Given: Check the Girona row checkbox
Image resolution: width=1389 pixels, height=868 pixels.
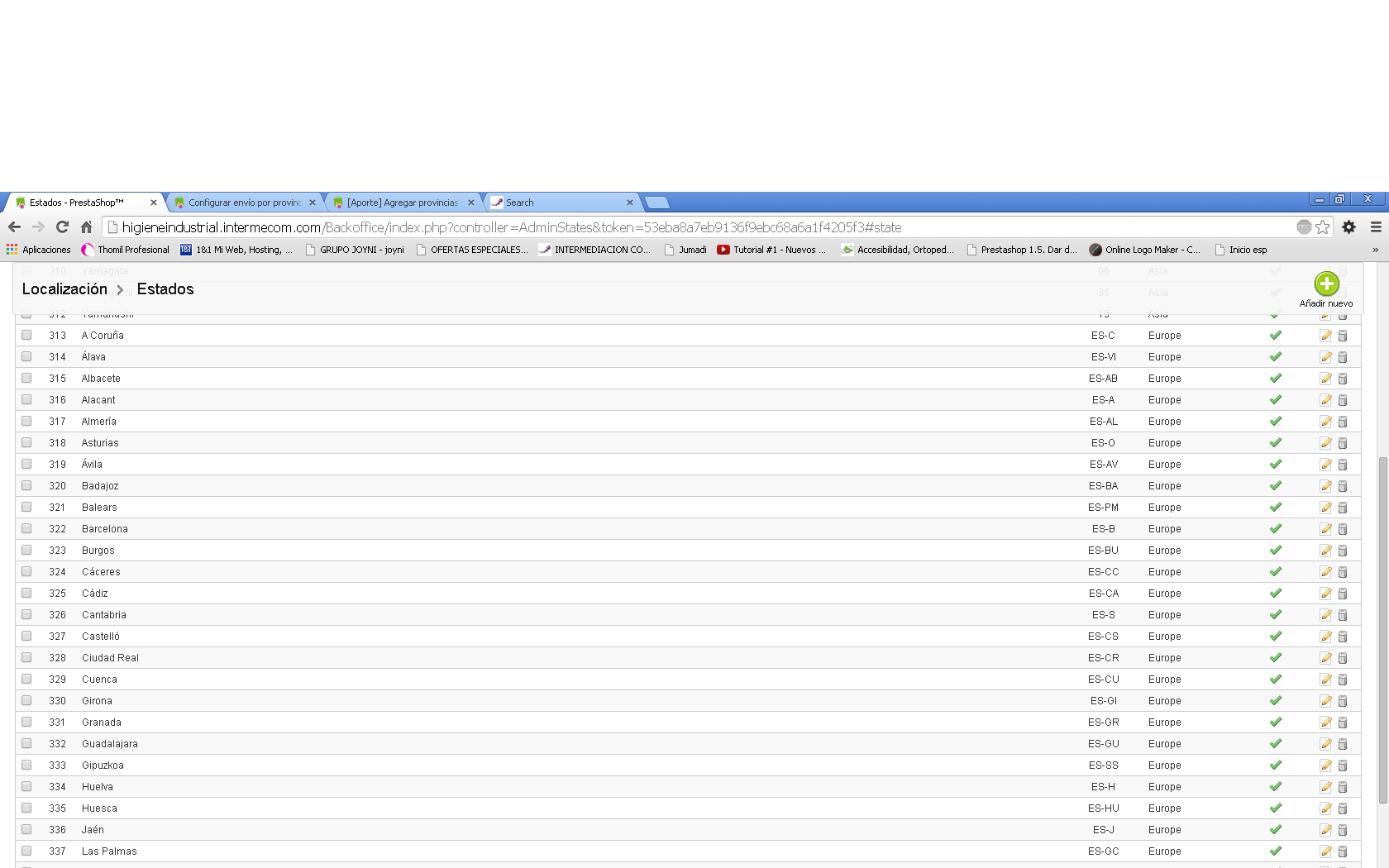Looking at the screenshot, I should point(26,700).
